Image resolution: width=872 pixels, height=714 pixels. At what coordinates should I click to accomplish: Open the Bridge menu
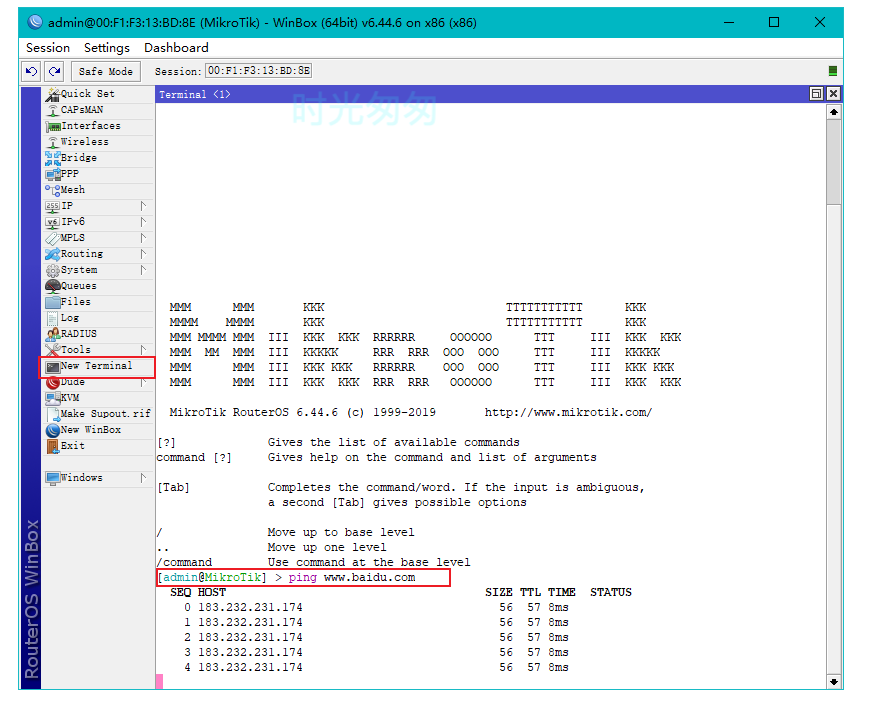[98, 158]
